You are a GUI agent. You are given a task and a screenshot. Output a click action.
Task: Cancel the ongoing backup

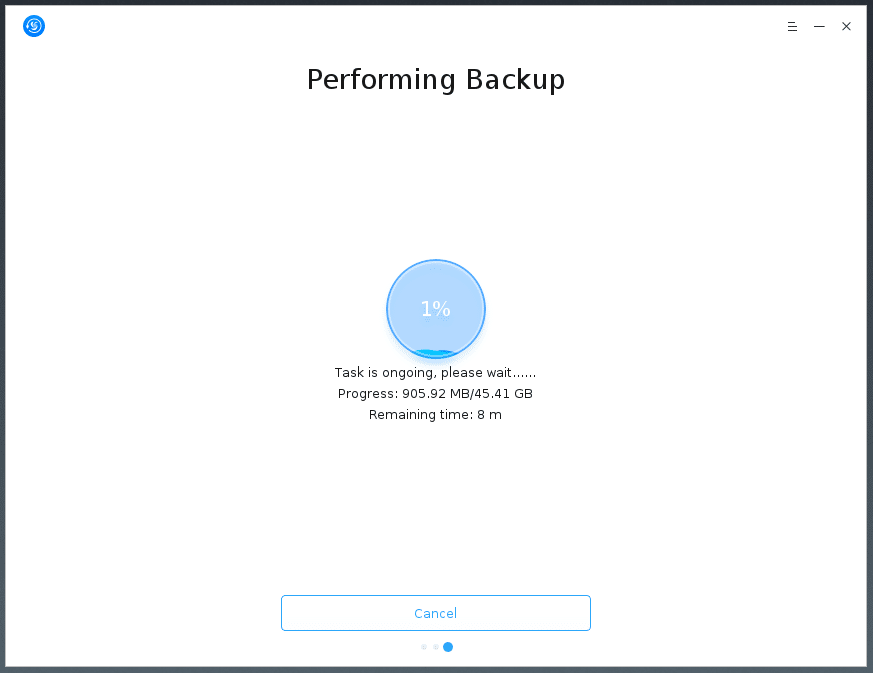coord(435,613)
